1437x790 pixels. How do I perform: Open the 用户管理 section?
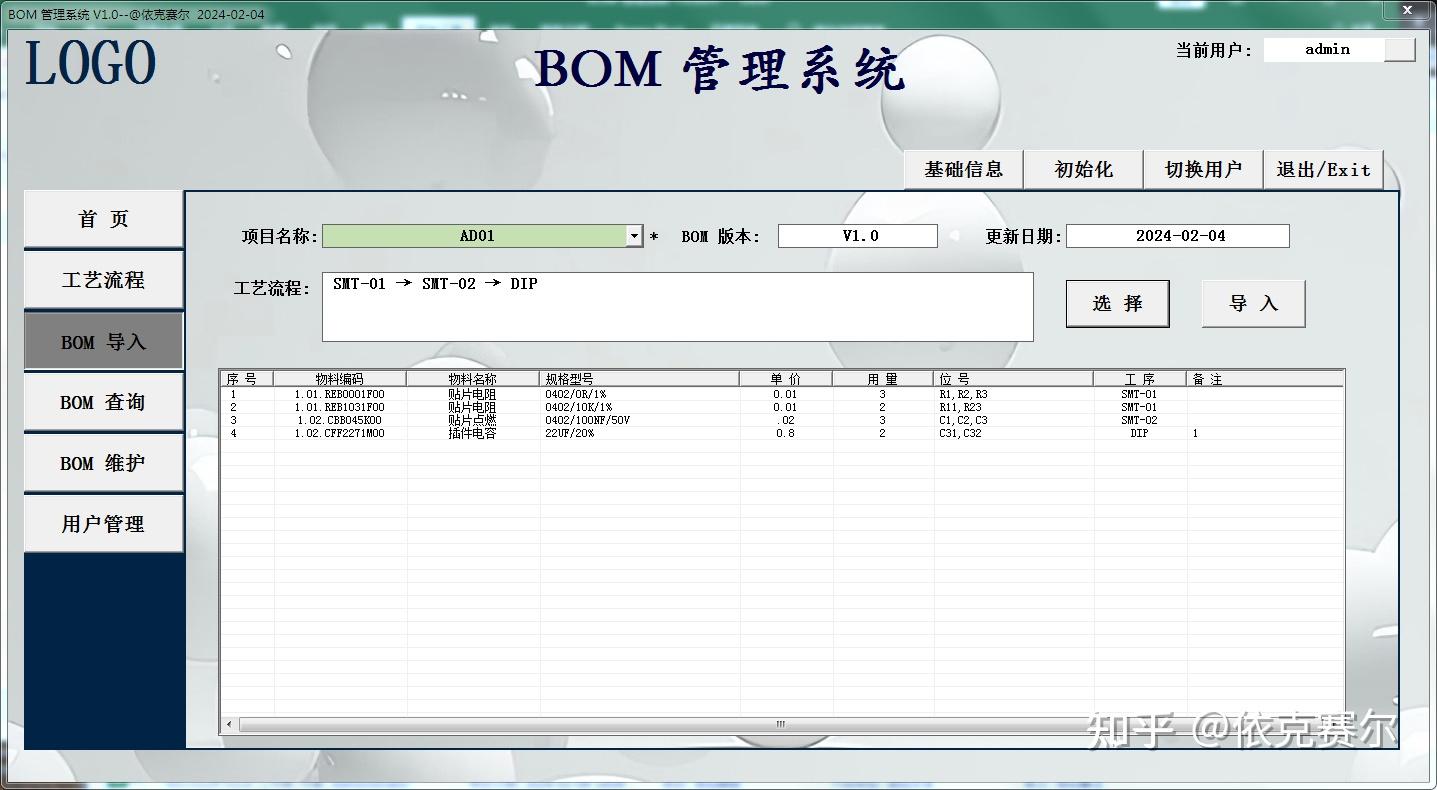click(x=103, y=523)
